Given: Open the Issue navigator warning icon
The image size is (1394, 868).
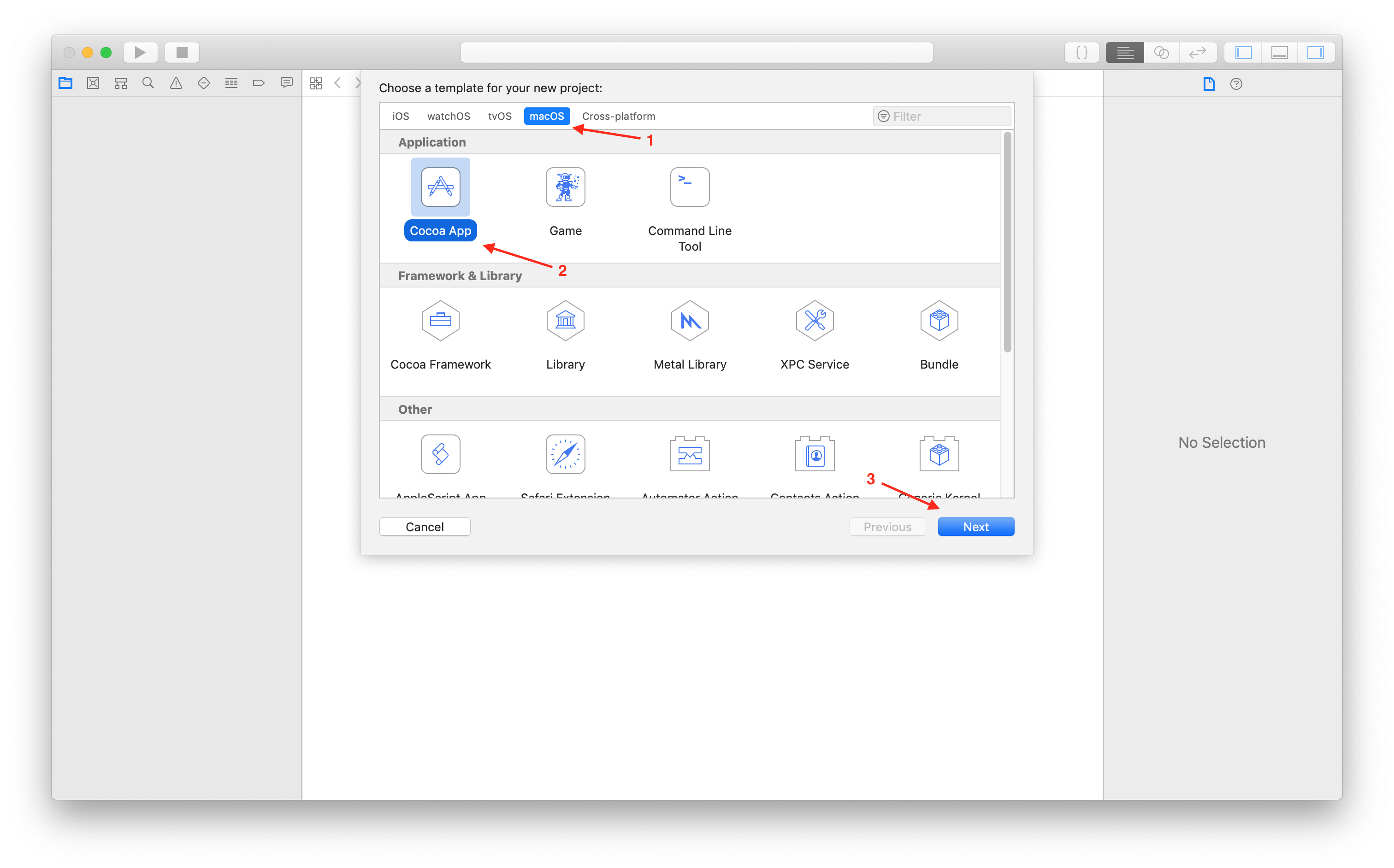Looking at the screenshot, I should [x=176, y=83].
